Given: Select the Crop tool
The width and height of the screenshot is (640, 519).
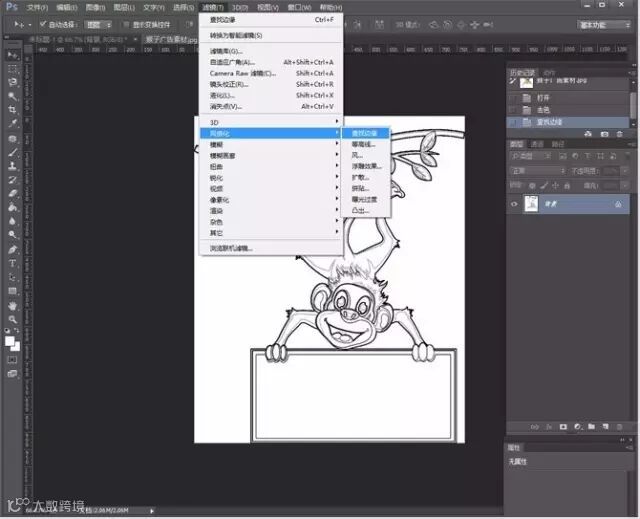Looking at the screenshot, I should (x=13, y=109).
